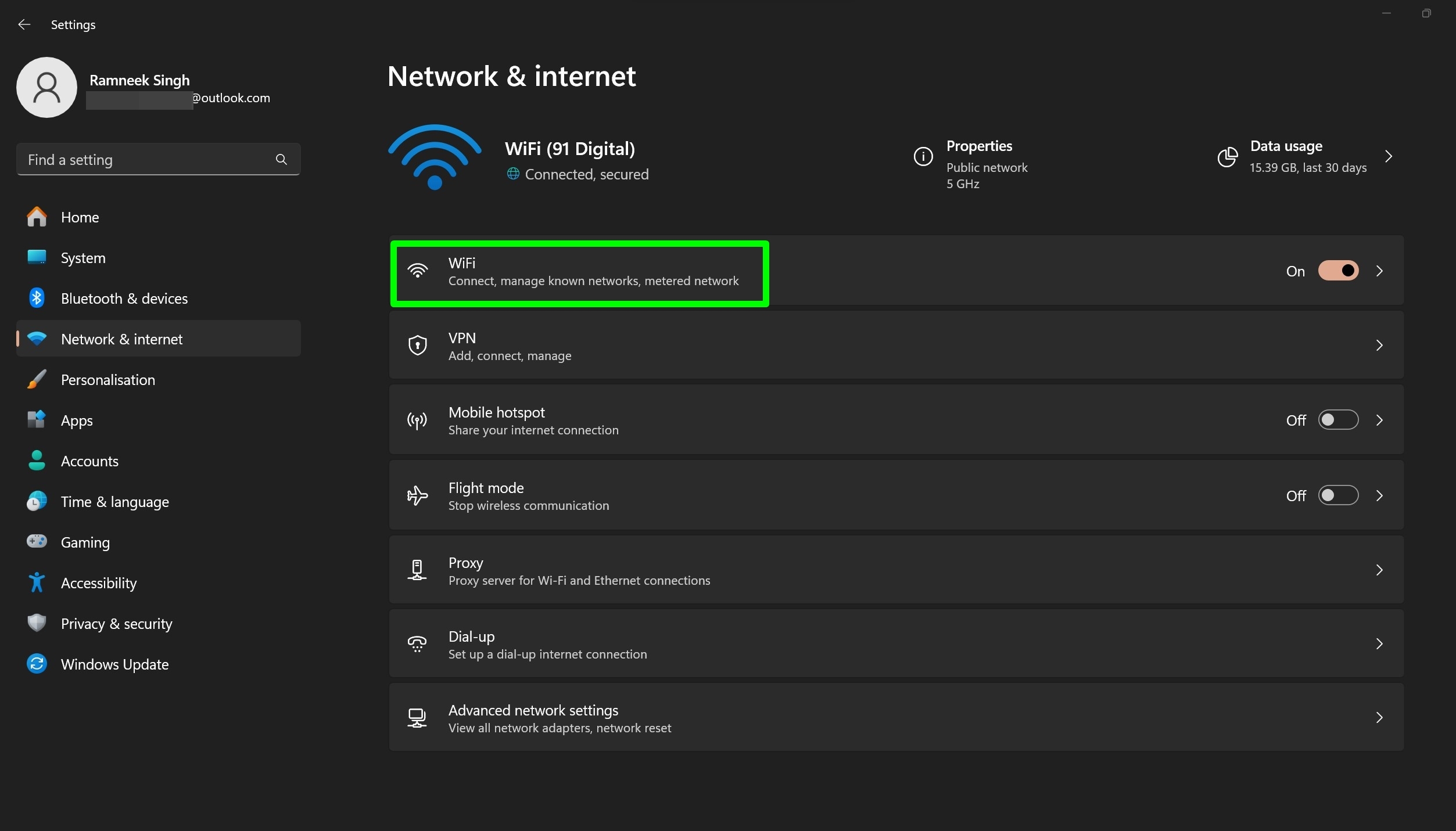
Task: Click the restore window button
Action: click(1426, 13)
